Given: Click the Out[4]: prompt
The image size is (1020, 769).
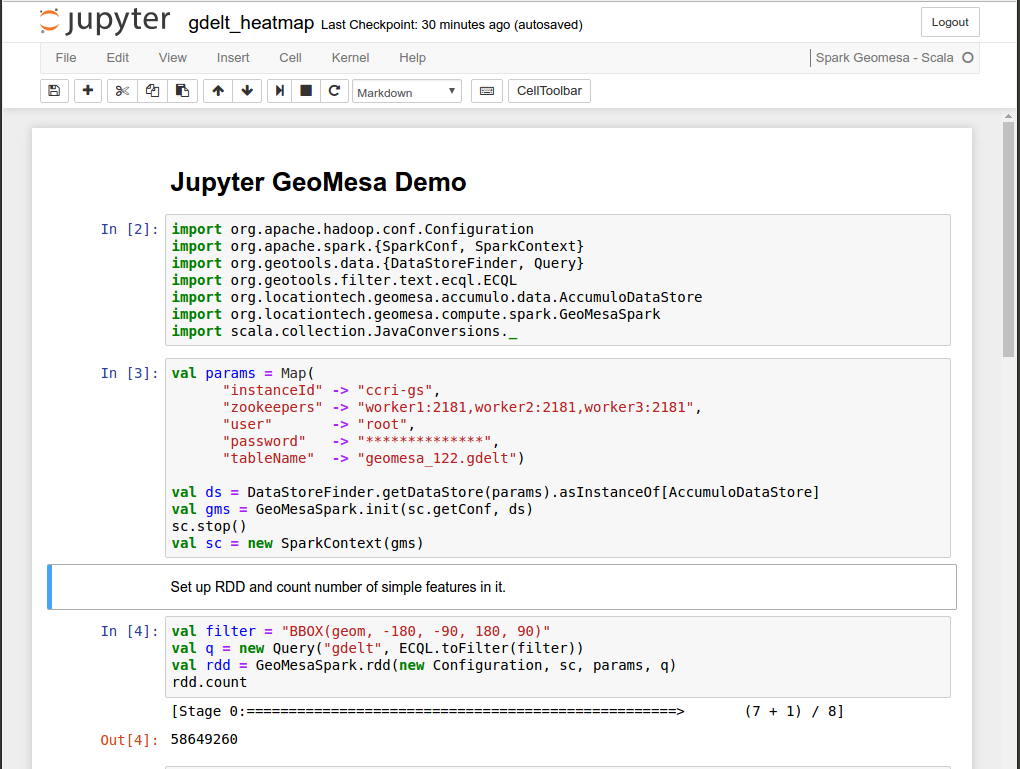Looking at the screenshot, I should click(x=129, y=740).
